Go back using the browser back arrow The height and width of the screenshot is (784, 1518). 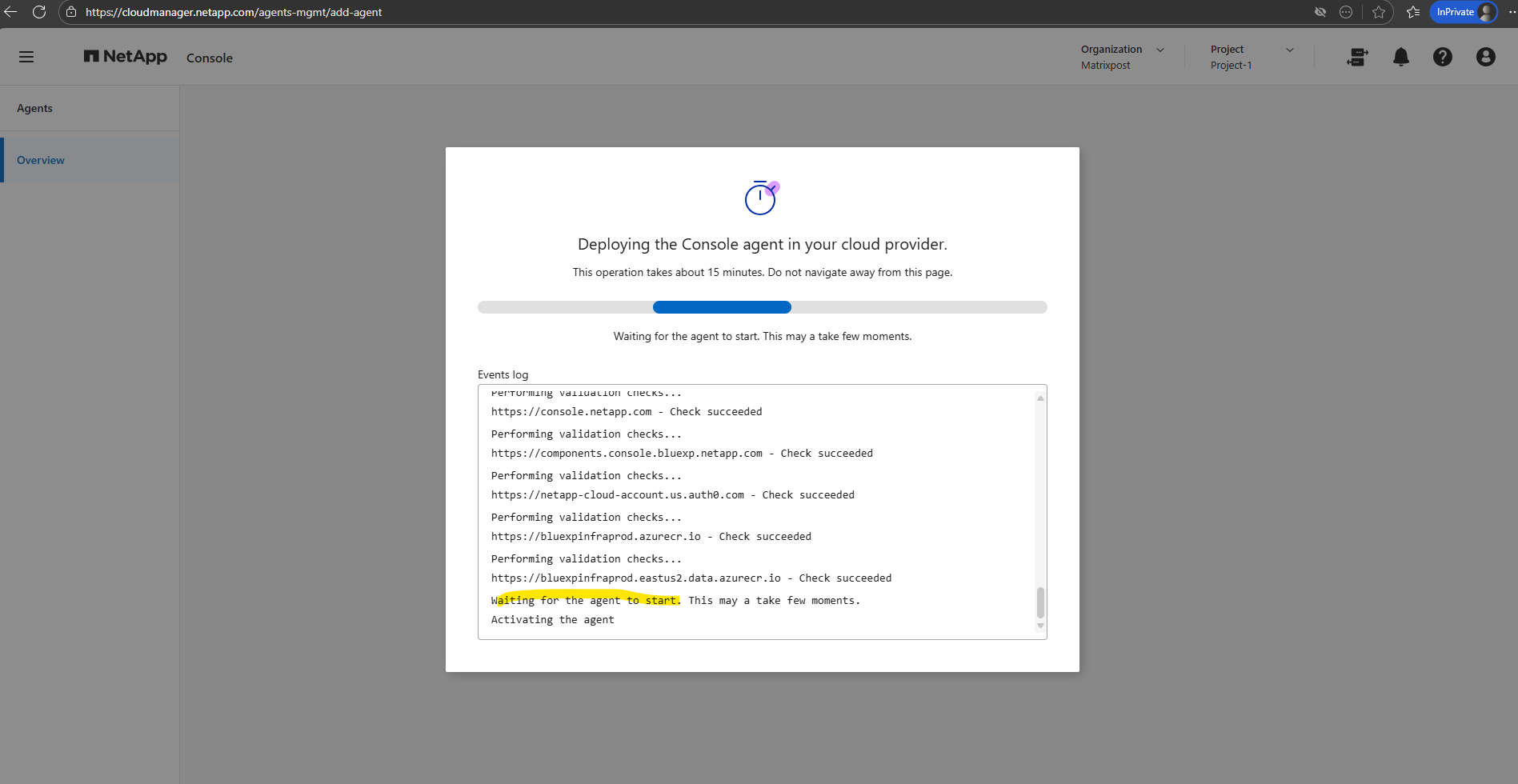coord(11,12)
